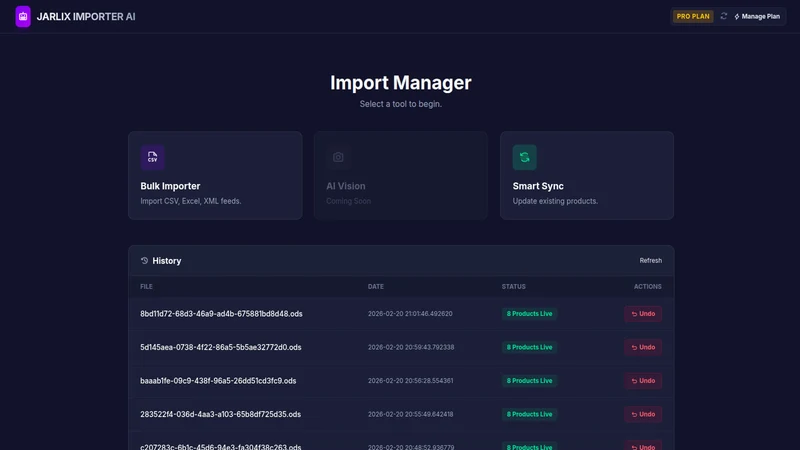Viewport: 800px width, 450px height.
Task: Select file 8bd11d72-68d3-46a9-ad4b-675881bd8d48.ods
Action: pos(221,314)
